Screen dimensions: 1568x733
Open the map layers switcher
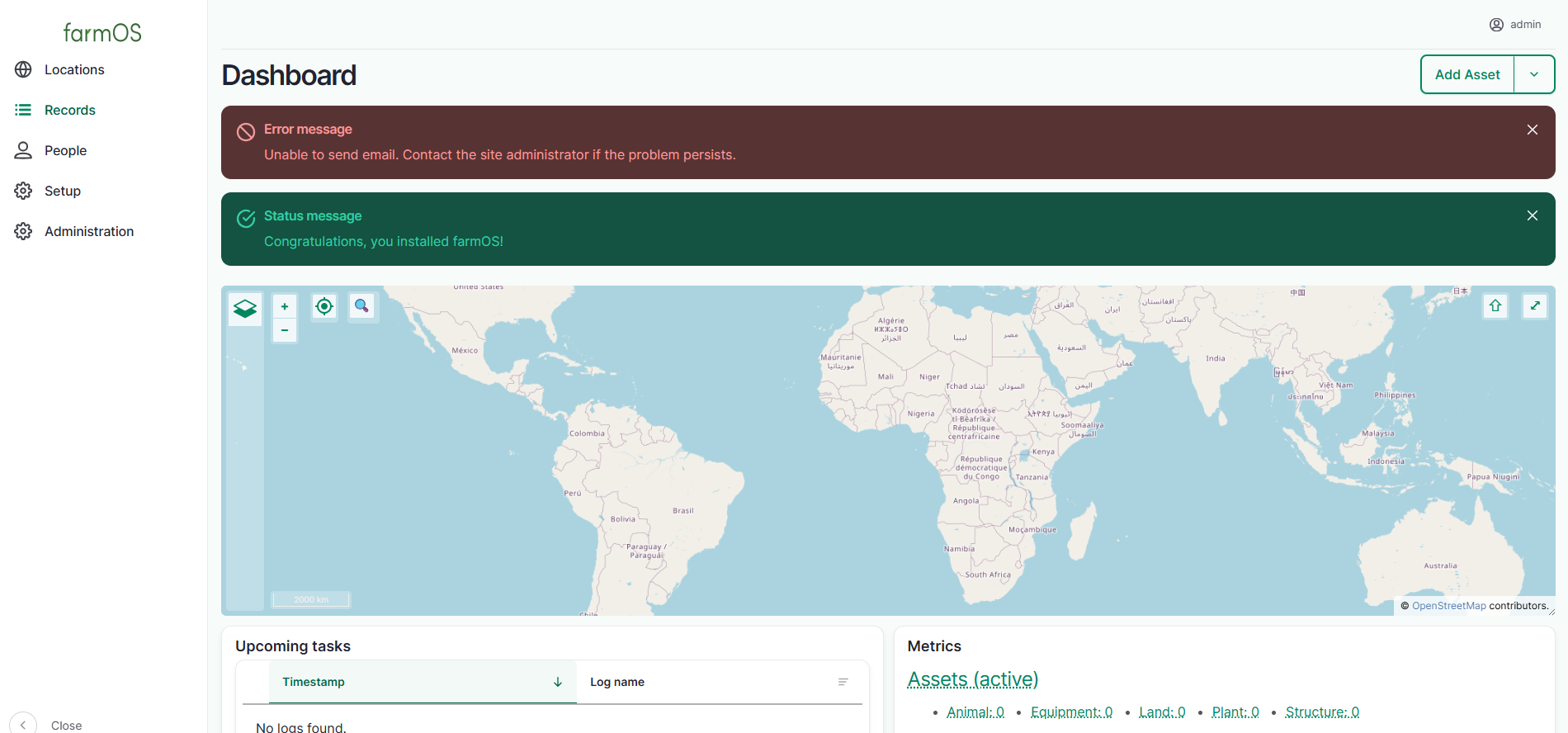pos(245,310)
